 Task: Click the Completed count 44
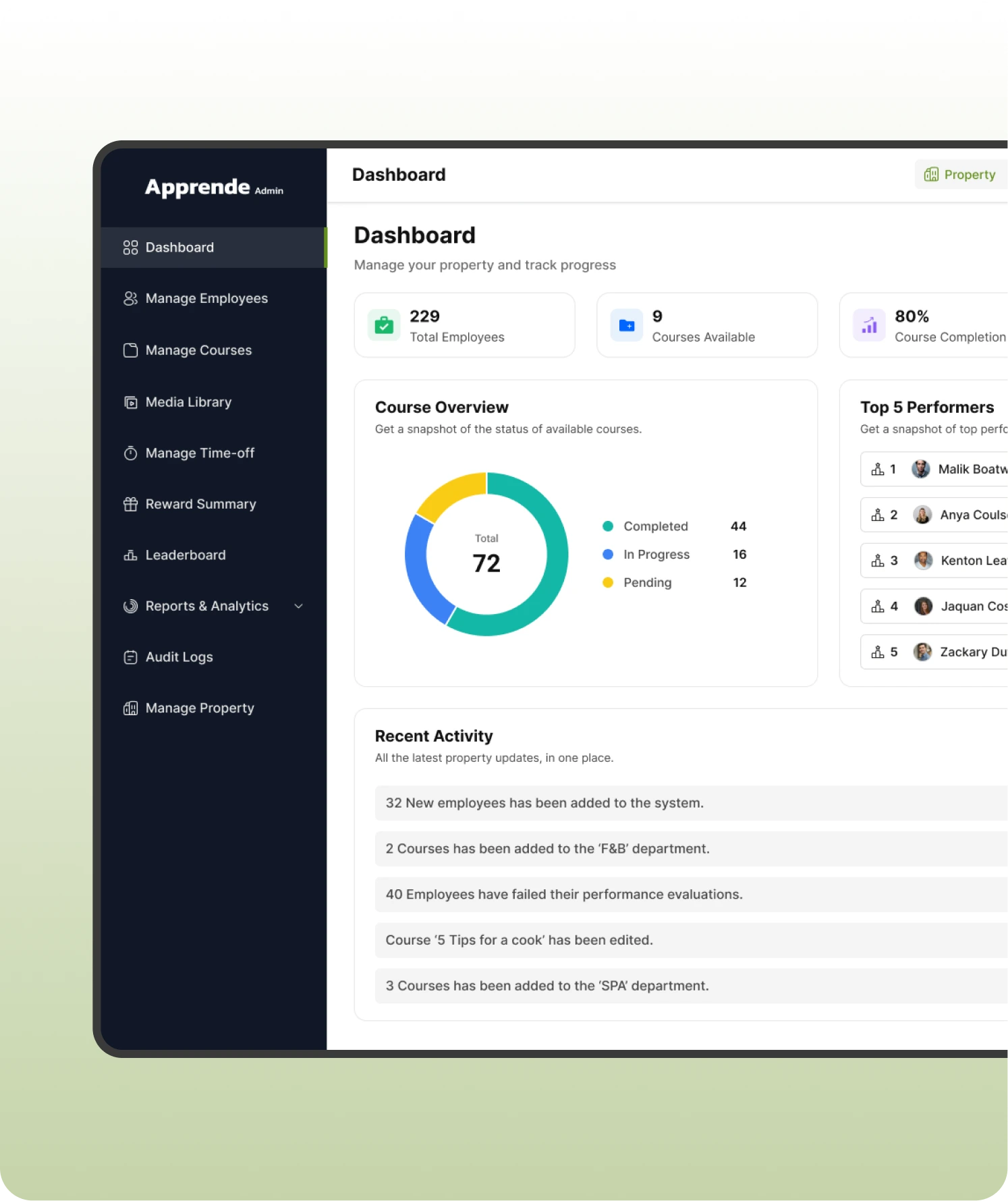pyautogui.click(x=739, y=526)
